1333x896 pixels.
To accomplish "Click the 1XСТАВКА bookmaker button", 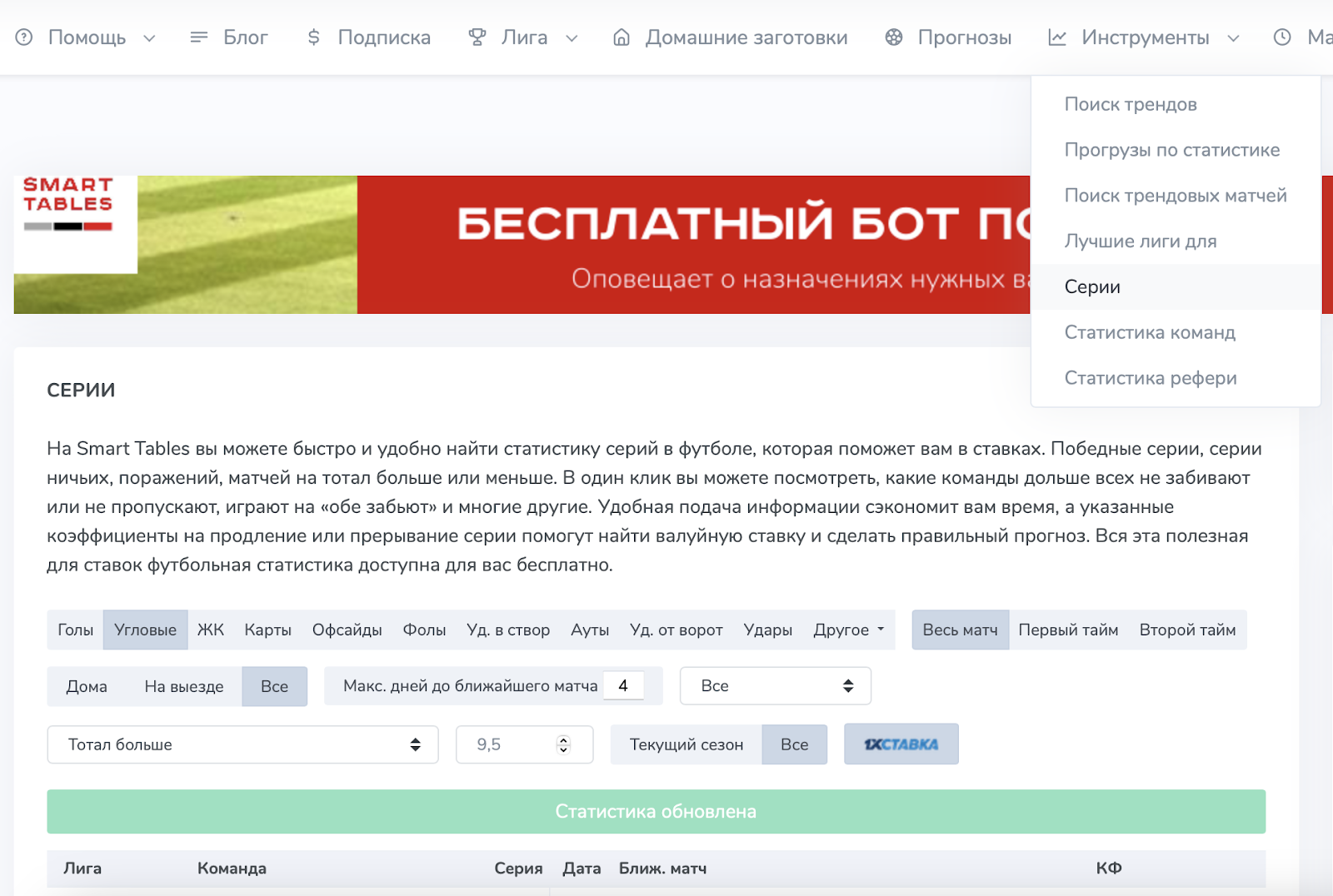I will pyautogui.click(x=901, y=744).
